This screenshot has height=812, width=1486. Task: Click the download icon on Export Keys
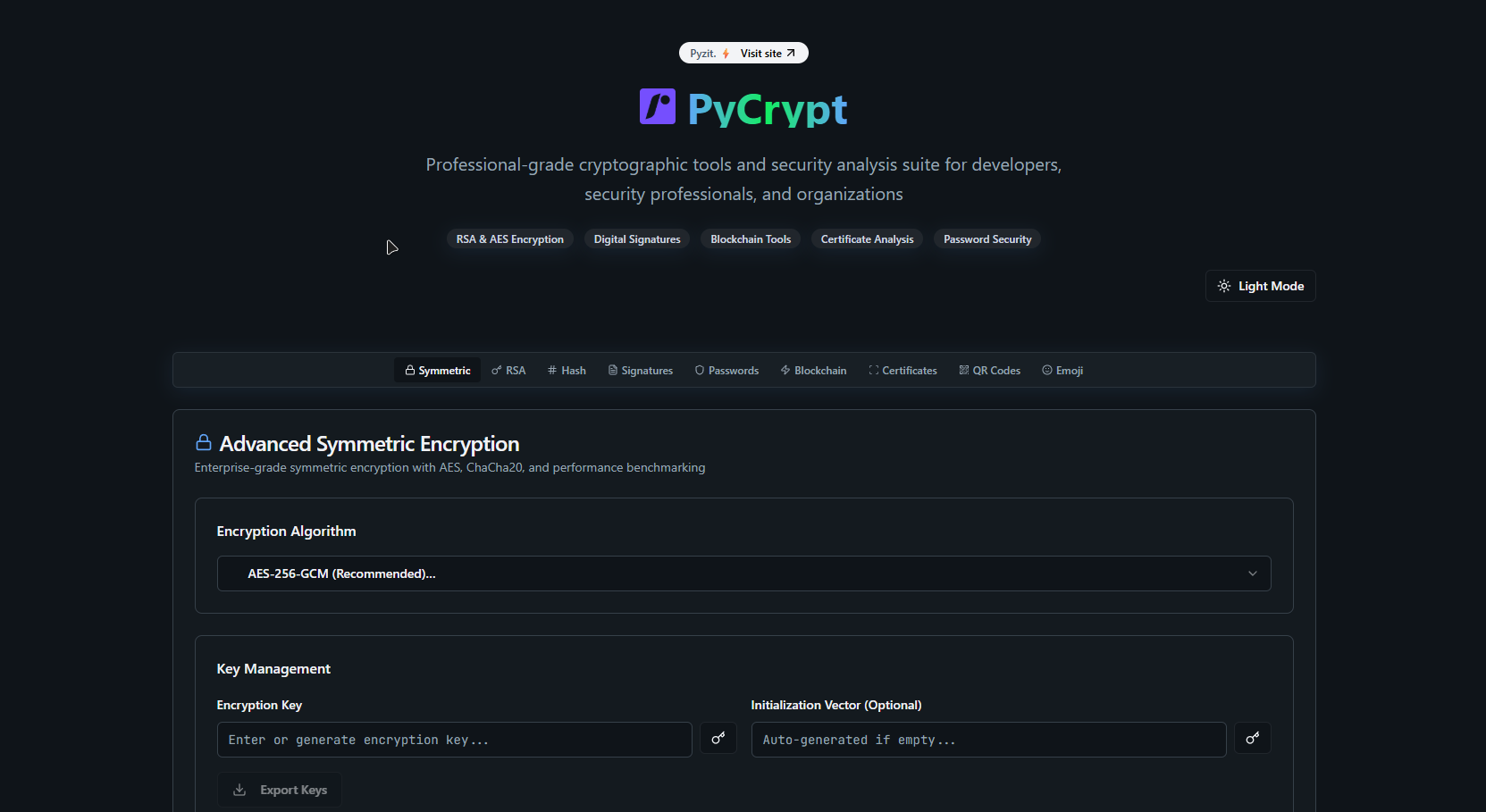239,790
